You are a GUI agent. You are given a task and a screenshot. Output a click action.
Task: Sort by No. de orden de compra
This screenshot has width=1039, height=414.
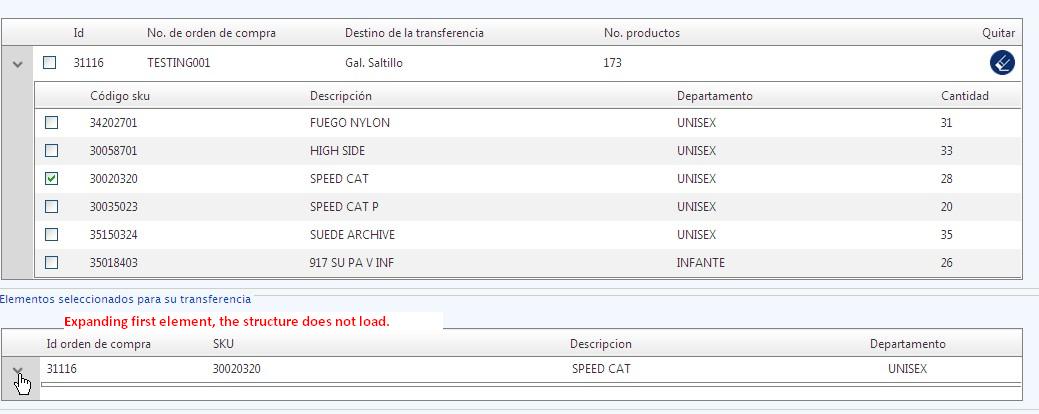pos(211,33)
